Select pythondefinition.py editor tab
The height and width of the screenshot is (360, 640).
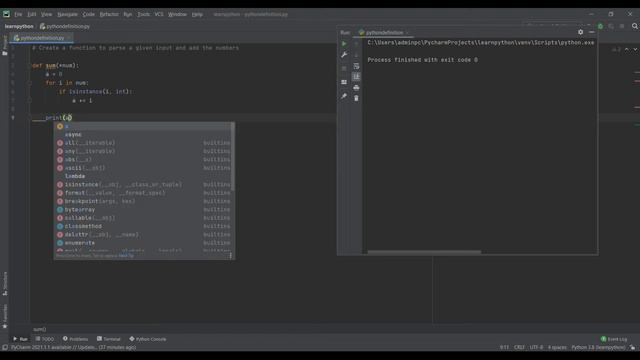point(42,38)
